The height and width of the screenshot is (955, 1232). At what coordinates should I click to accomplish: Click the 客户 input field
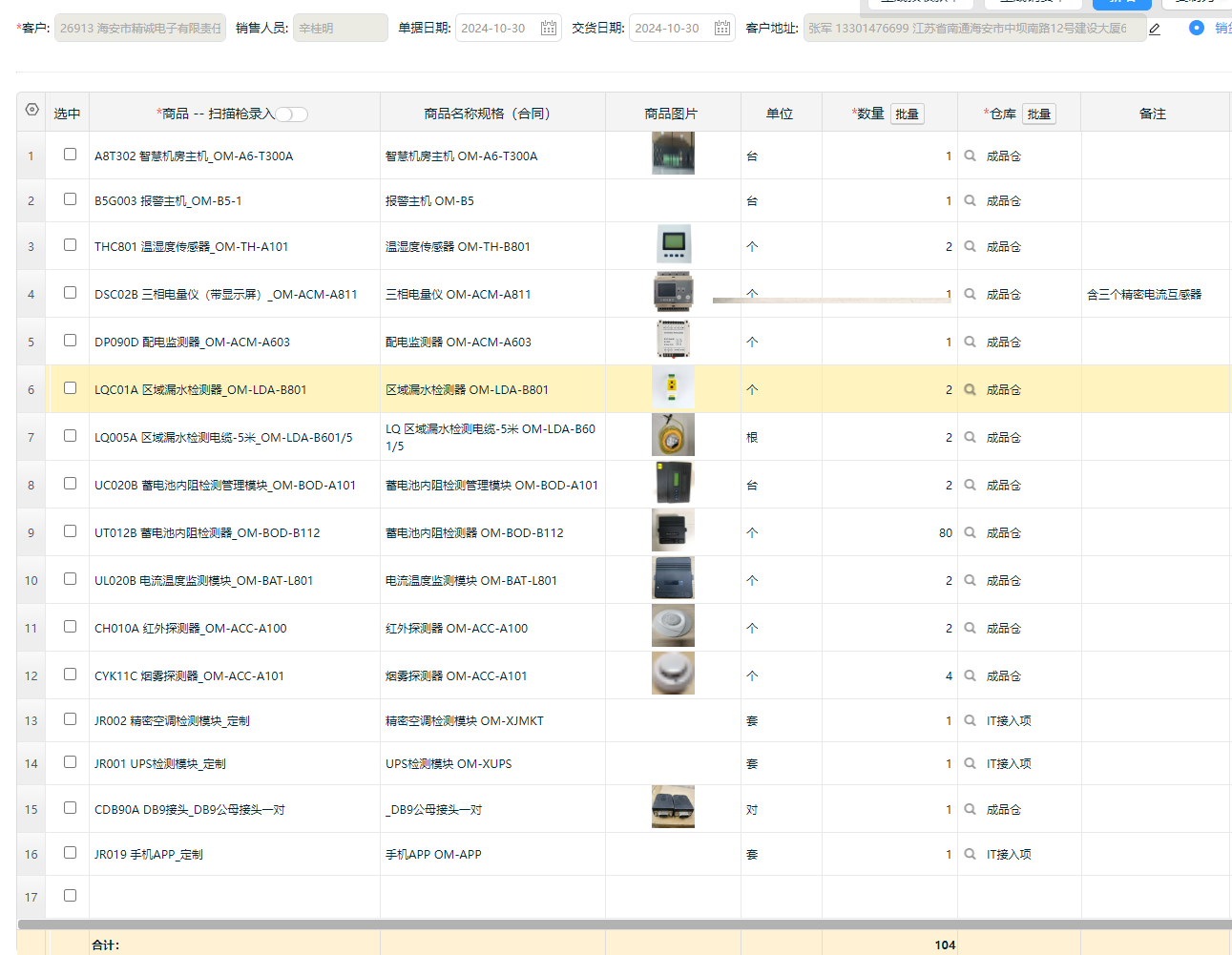(140, 29)
